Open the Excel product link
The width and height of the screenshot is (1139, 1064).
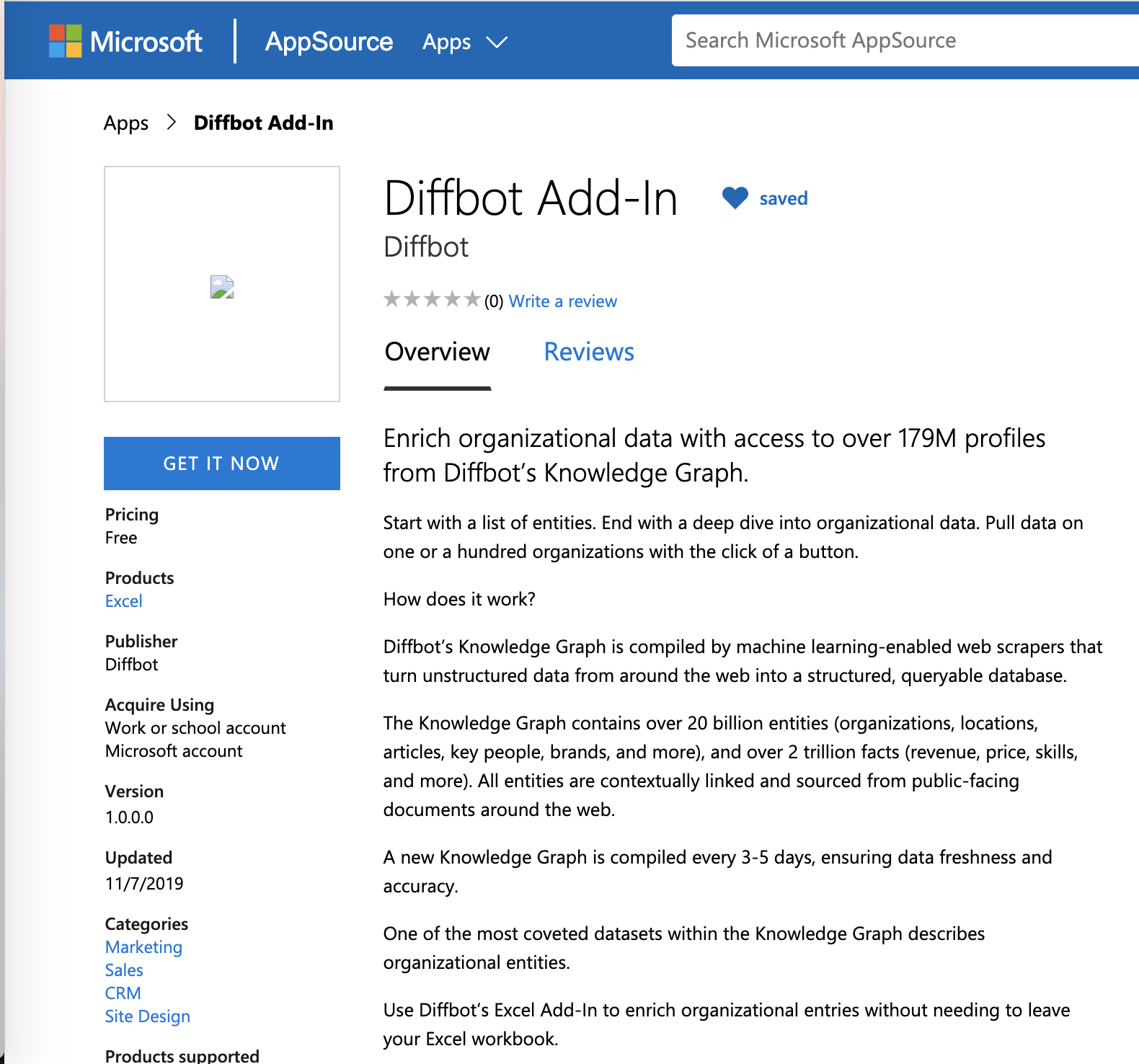coord(124,601)
